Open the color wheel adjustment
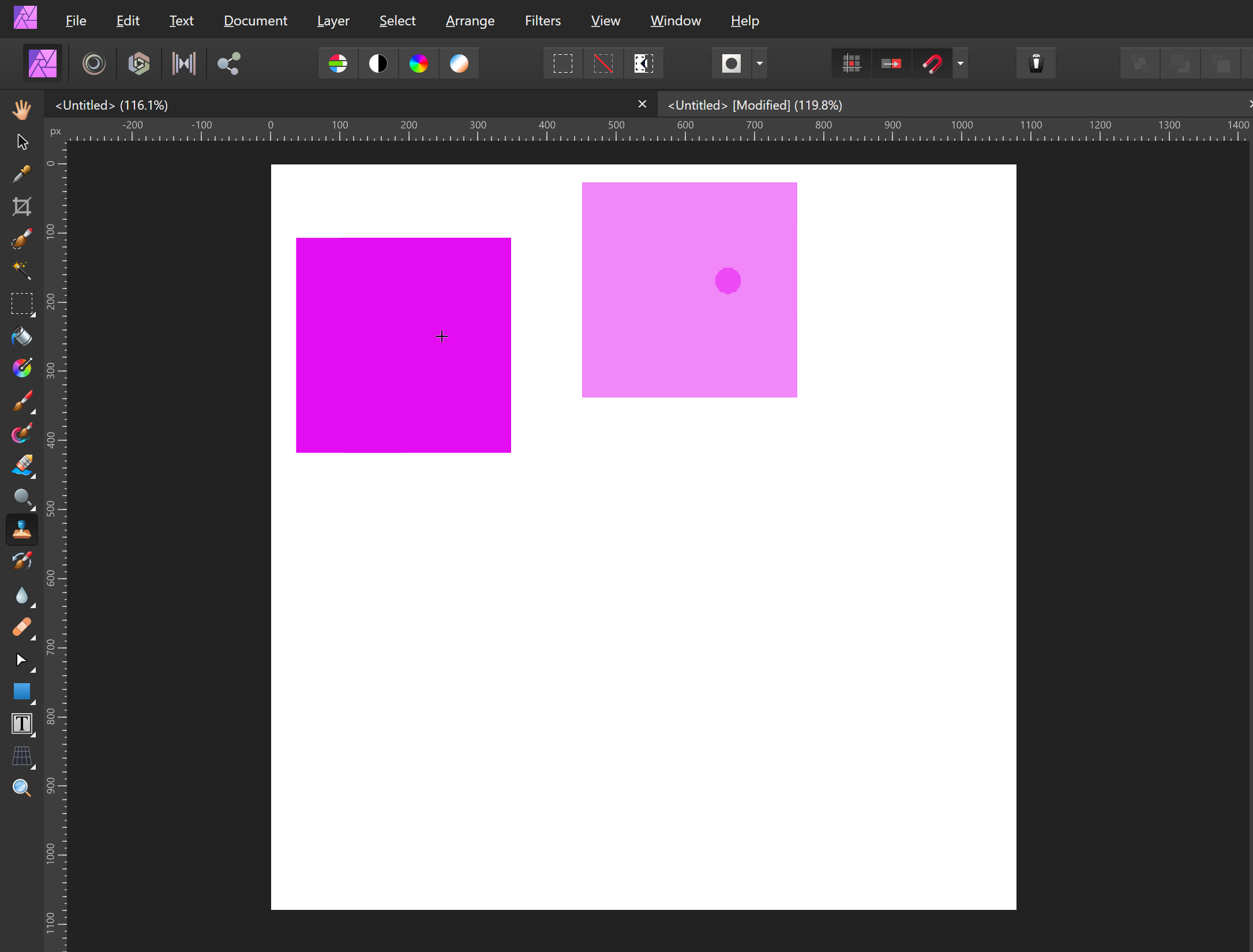Screen dimensions: 1253x952 click(x=419, y=63)
